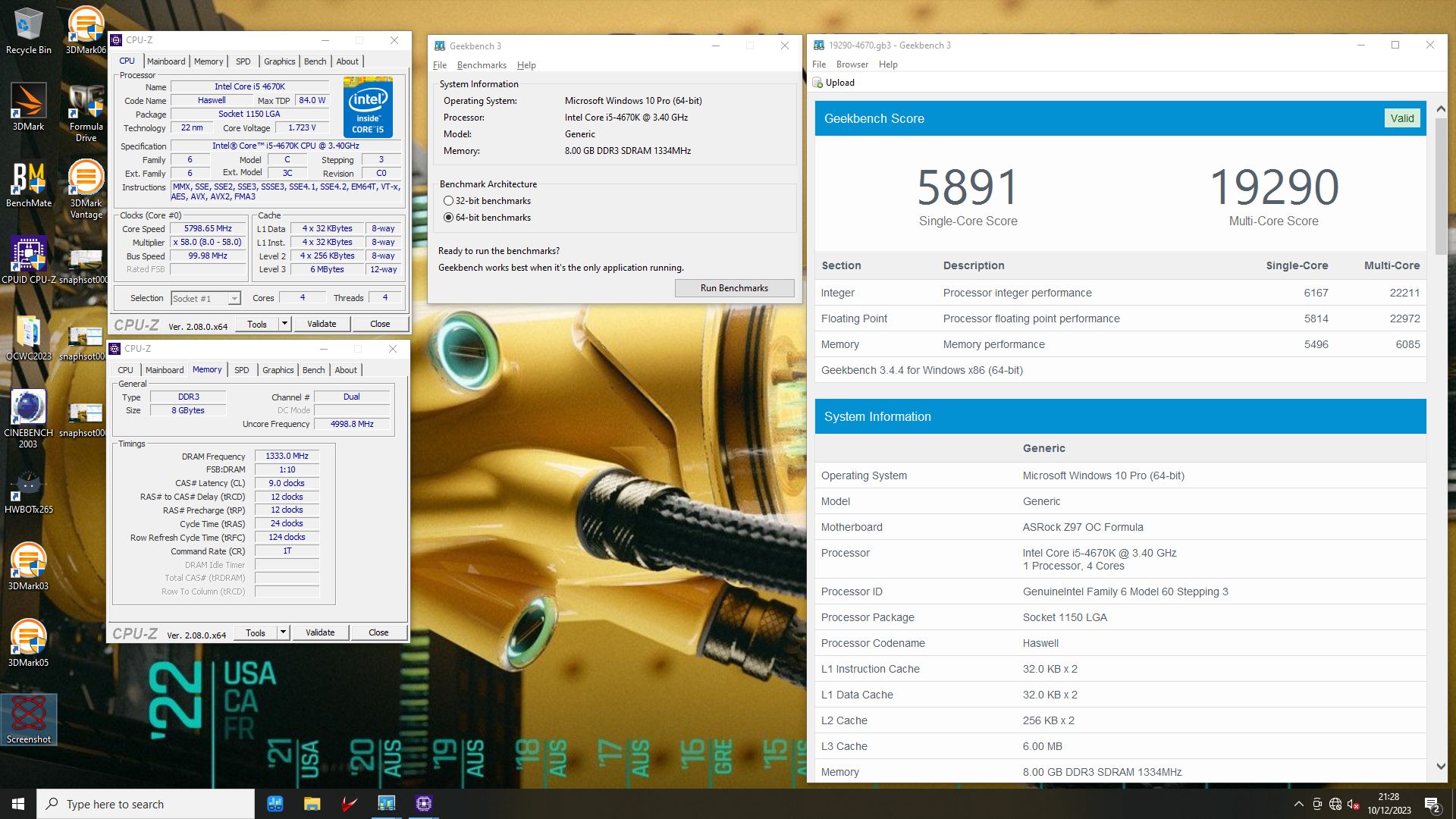Click the taskbar search box
1456x819 pixels.
pyautogui.click(x=146, y=804)
